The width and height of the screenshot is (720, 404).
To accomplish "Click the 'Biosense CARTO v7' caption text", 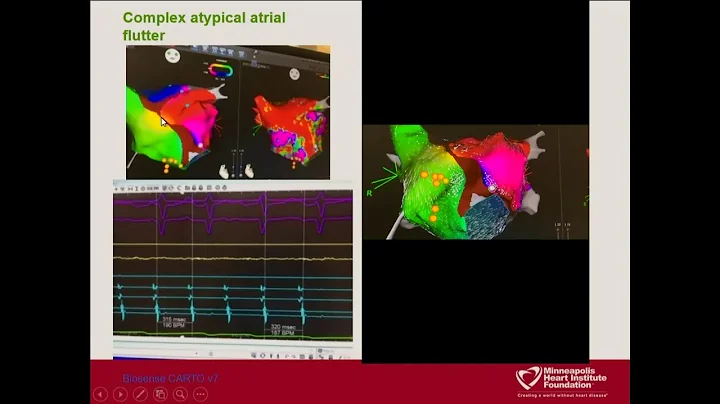I will [170, 378].
